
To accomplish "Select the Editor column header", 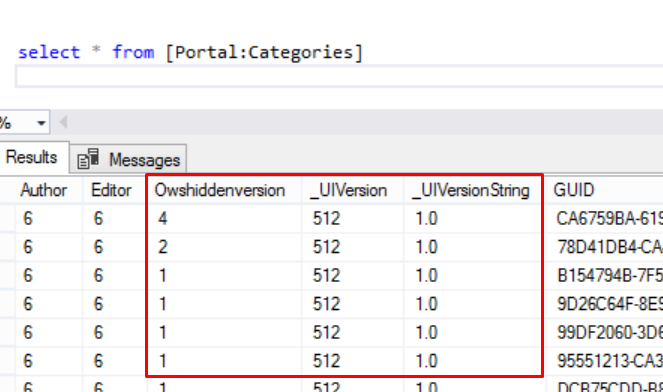I will [112, 190].
